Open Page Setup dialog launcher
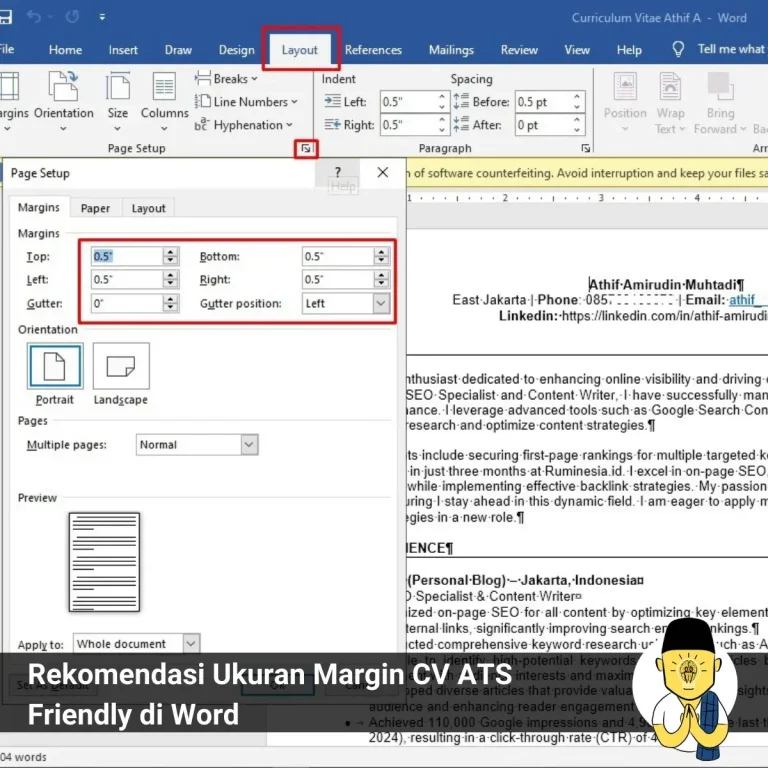This screenshot has width=768, height=768. pyautogui.click(x=306, y=148)
